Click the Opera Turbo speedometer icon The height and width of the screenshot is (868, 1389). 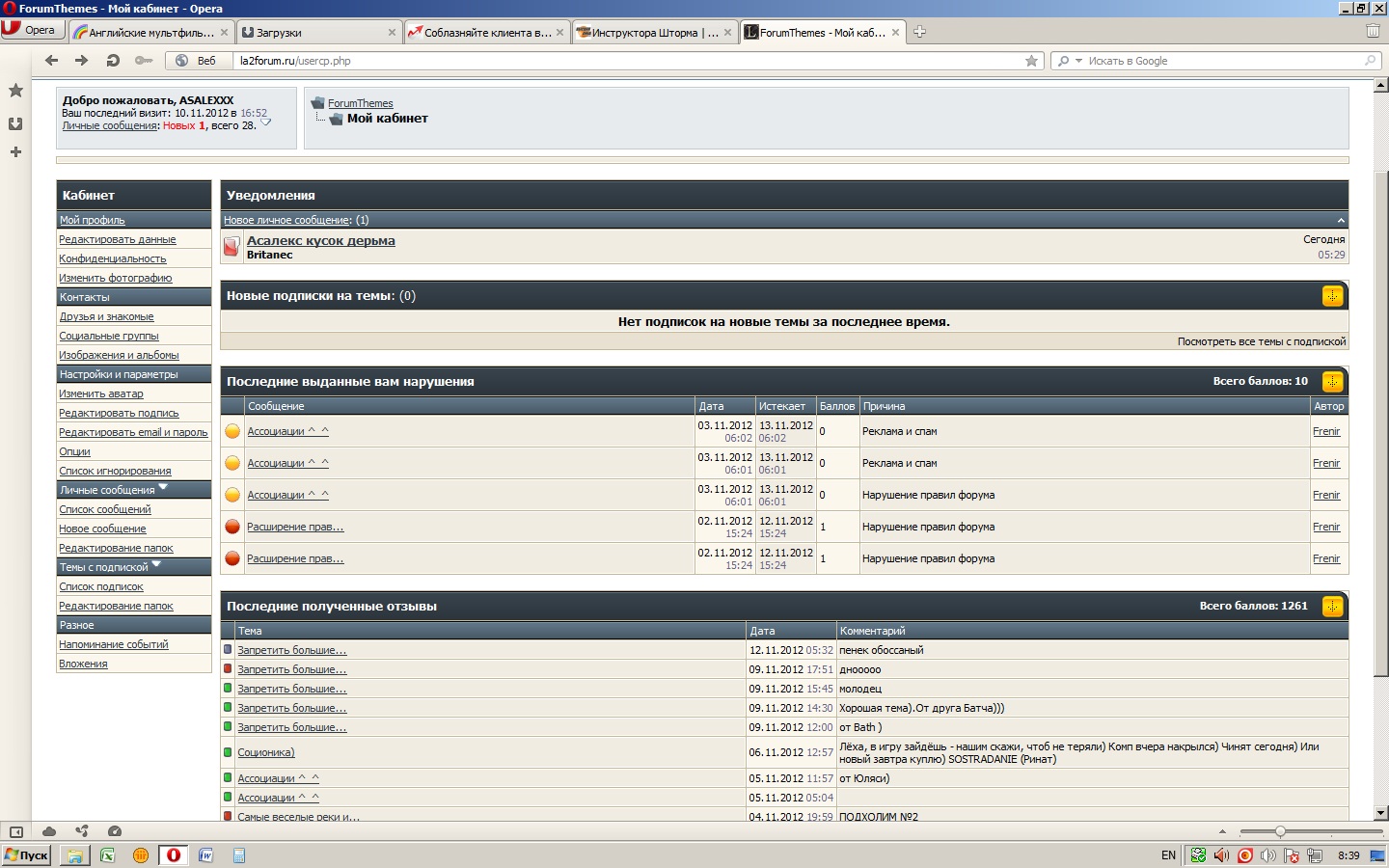[x=115, y=831]
